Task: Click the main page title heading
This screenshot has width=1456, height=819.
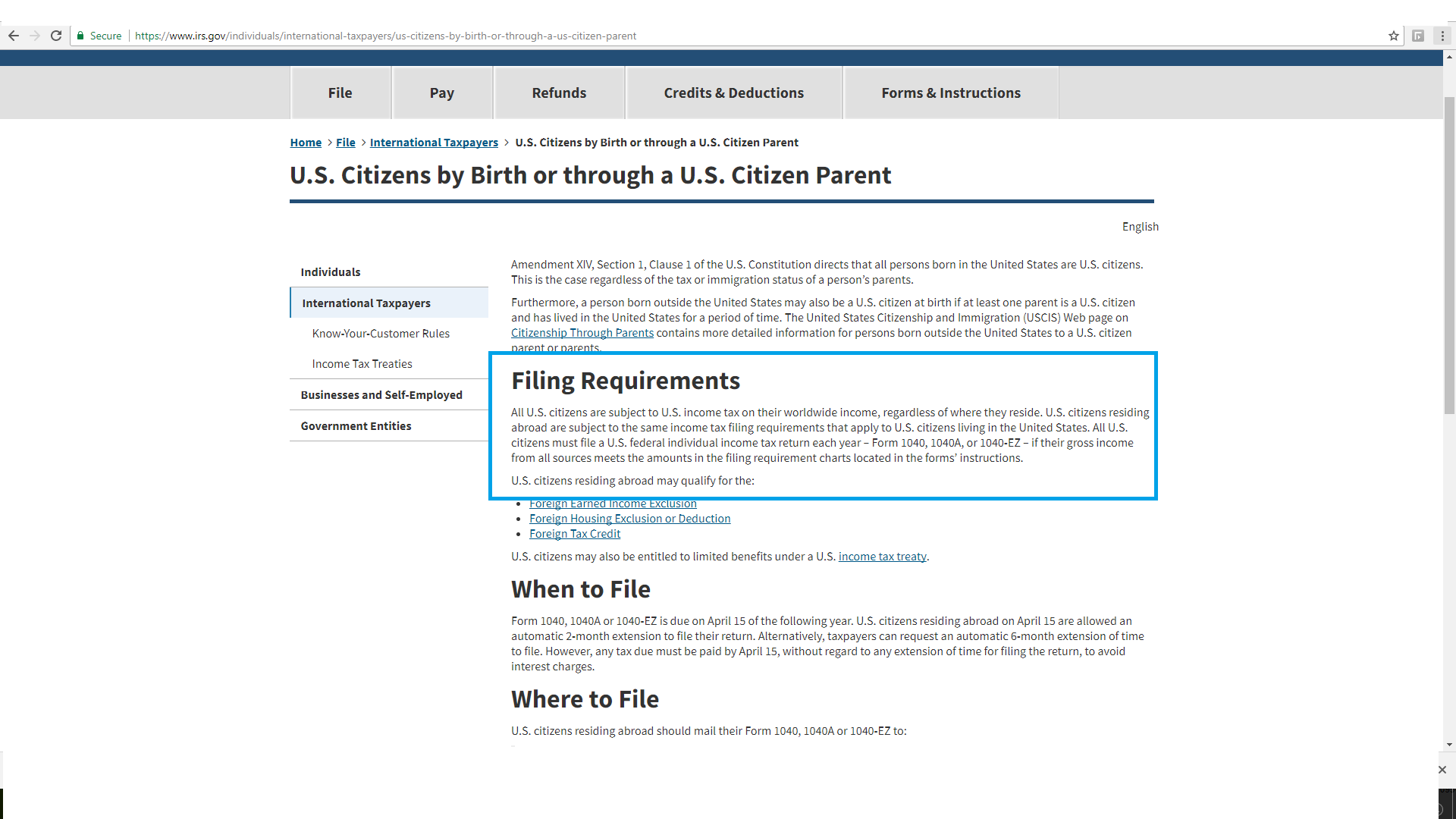Action: (x=590, y=175)
